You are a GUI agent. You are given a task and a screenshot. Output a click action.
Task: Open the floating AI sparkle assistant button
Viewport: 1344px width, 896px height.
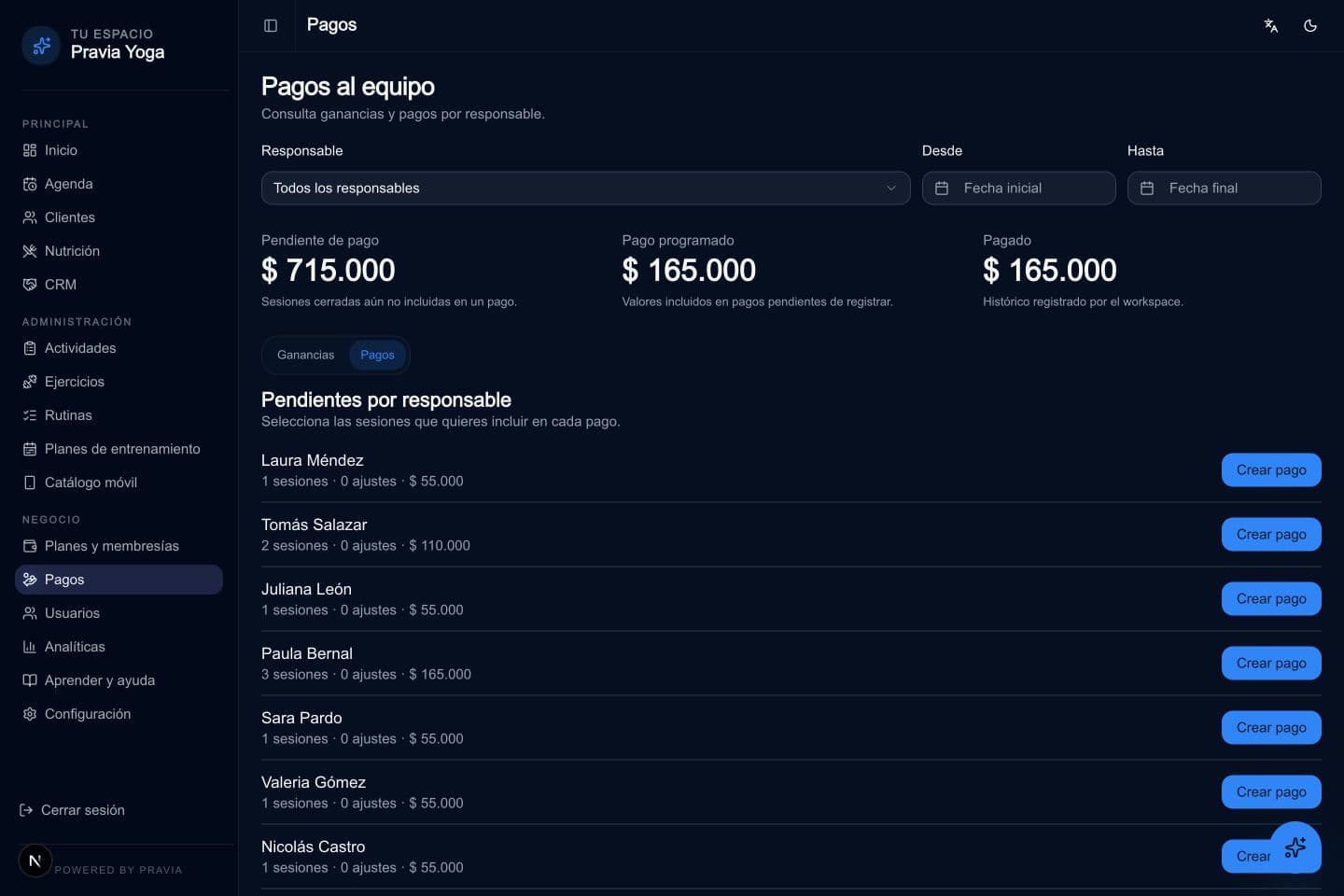[1295, 847]
